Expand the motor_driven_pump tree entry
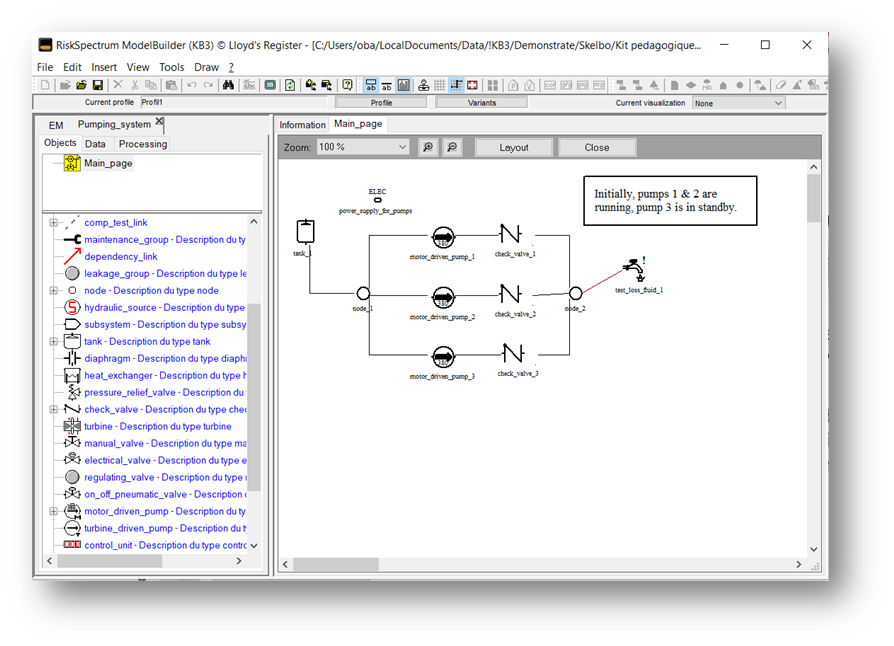The image size is (894, 646). (x=54, y=511)
